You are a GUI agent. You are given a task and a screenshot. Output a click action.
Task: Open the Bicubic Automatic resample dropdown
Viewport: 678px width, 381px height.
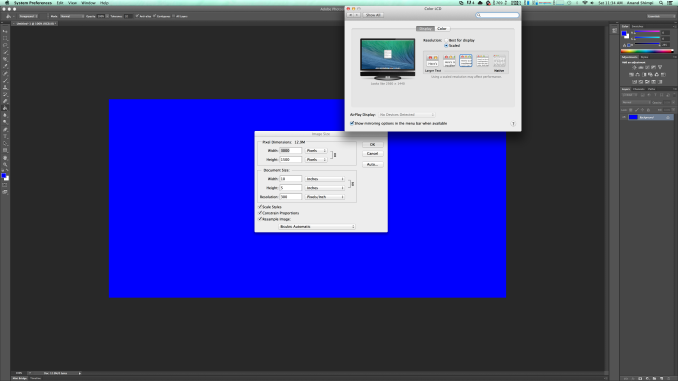(x=317, y=227)
